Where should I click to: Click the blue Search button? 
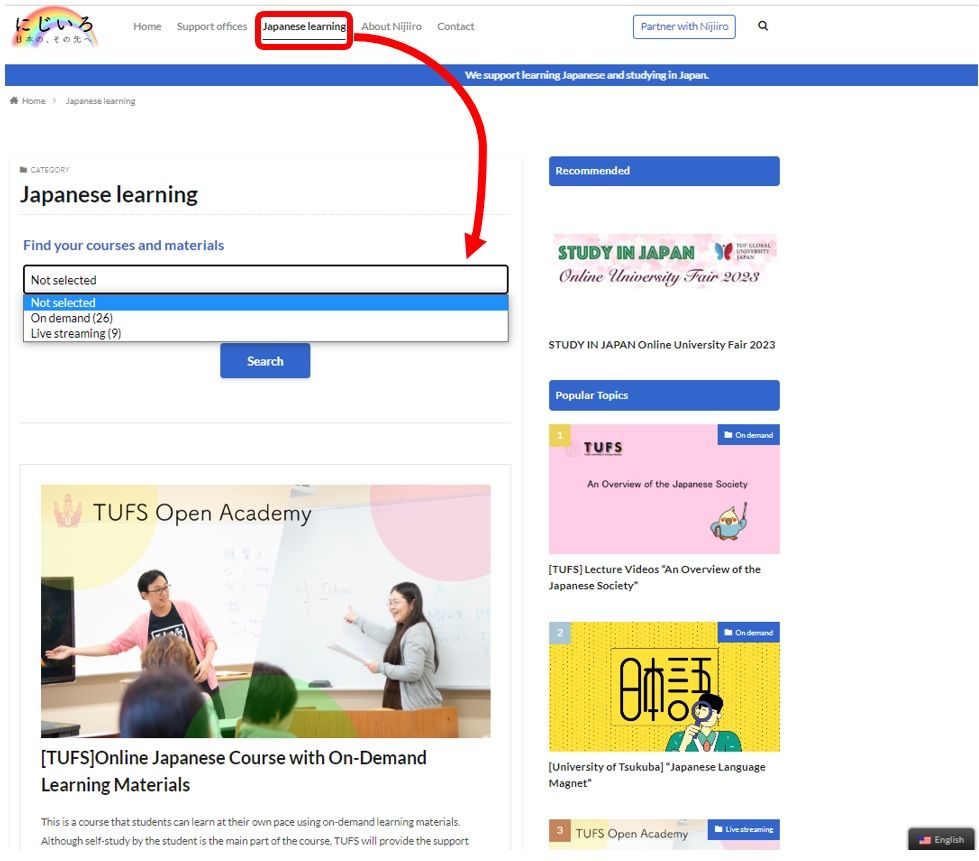(x=265, y=360)
